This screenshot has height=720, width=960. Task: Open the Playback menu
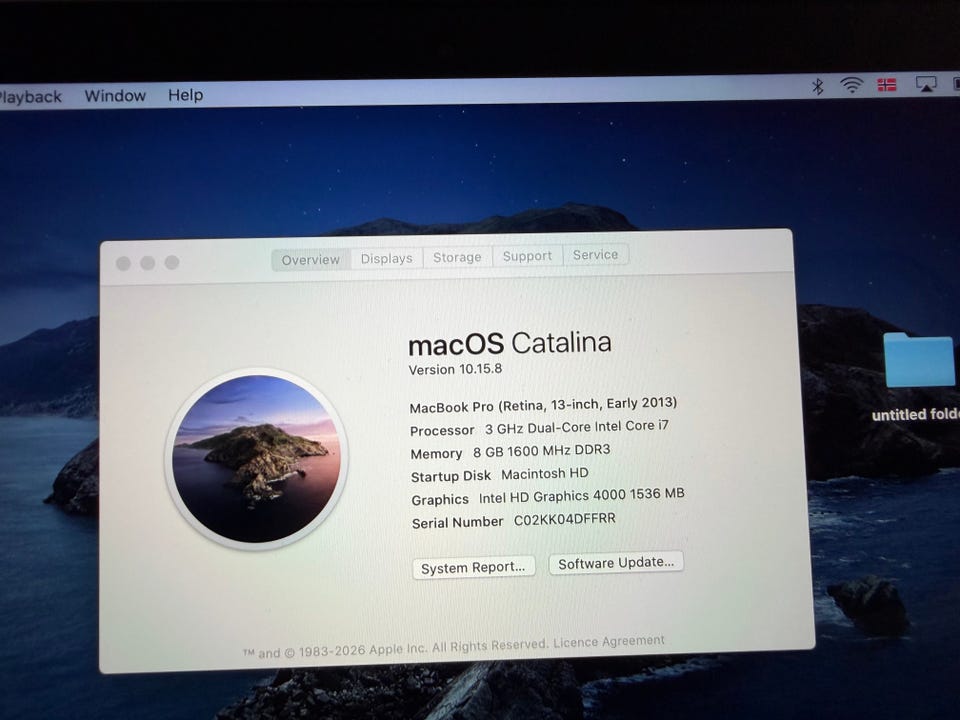tap(31, 97)
